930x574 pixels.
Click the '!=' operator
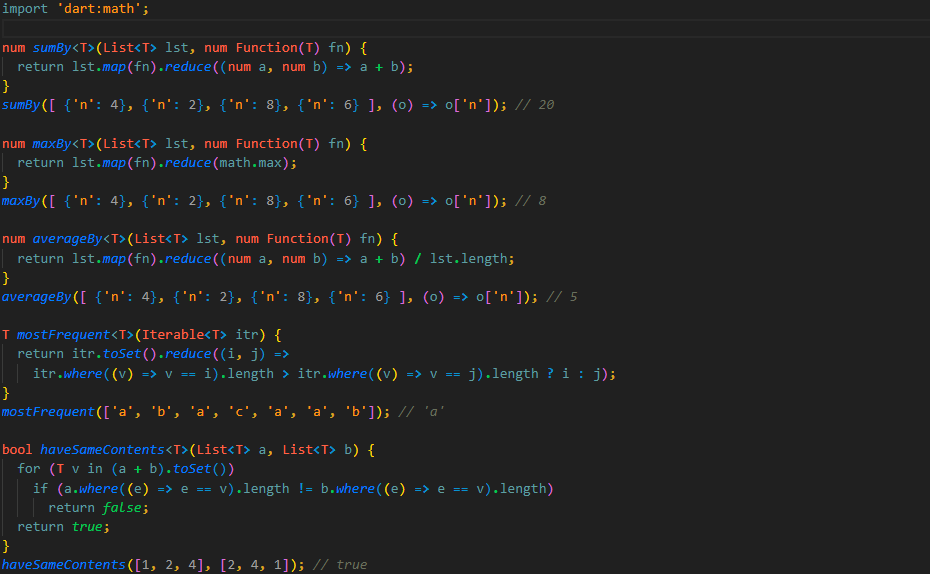coord(305,489)
